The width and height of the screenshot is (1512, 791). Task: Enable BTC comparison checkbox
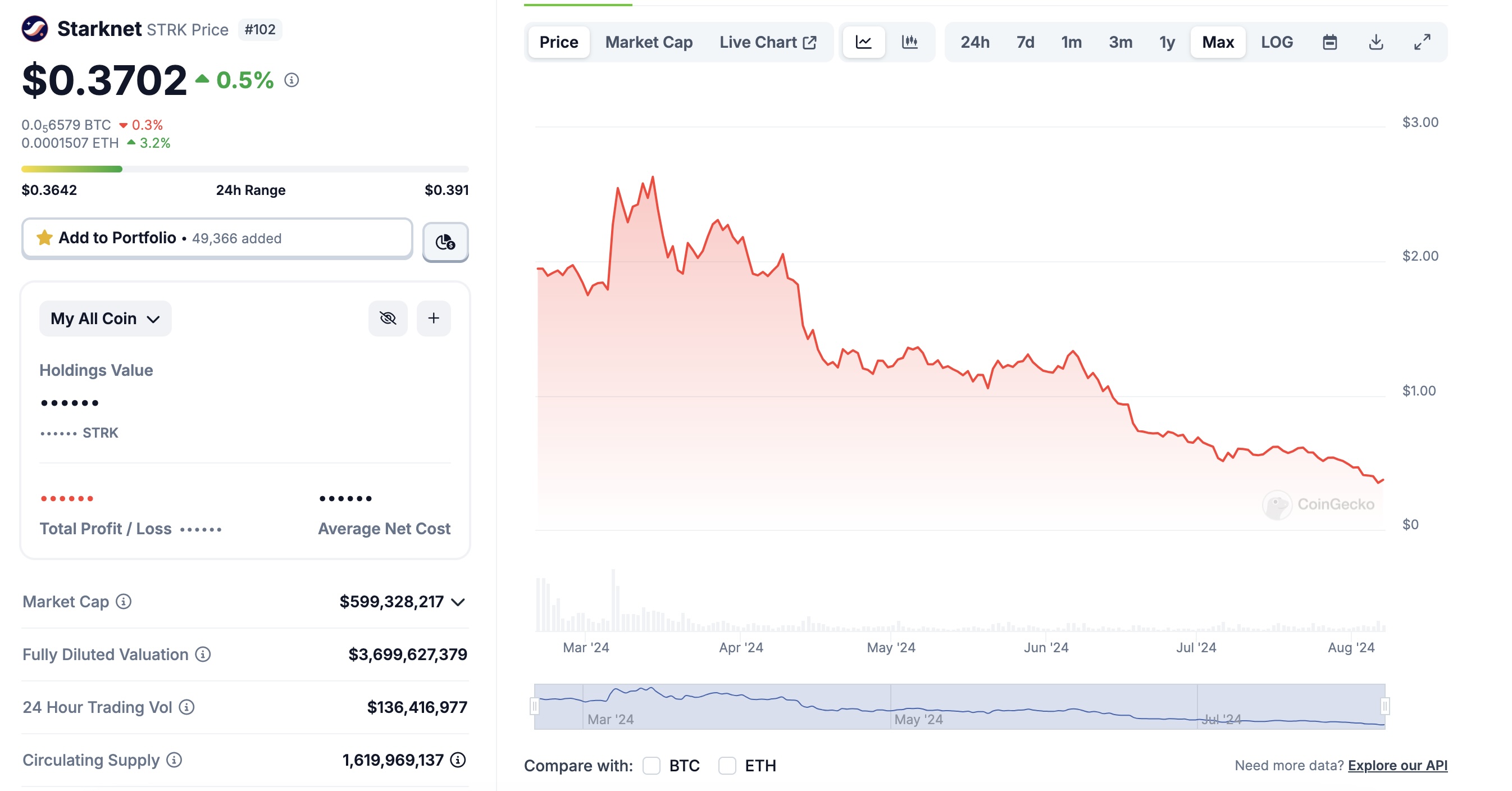tap(651, 765)
